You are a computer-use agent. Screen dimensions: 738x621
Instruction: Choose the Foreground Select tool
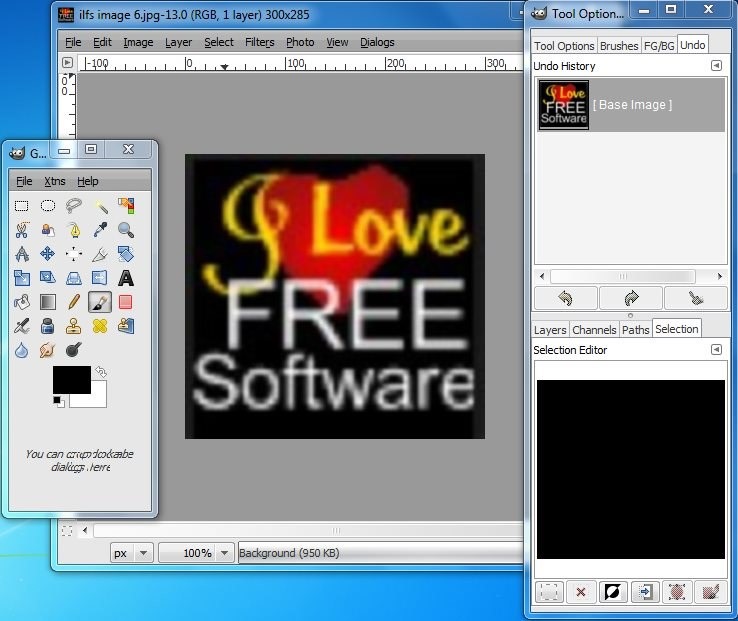point(48,230)
